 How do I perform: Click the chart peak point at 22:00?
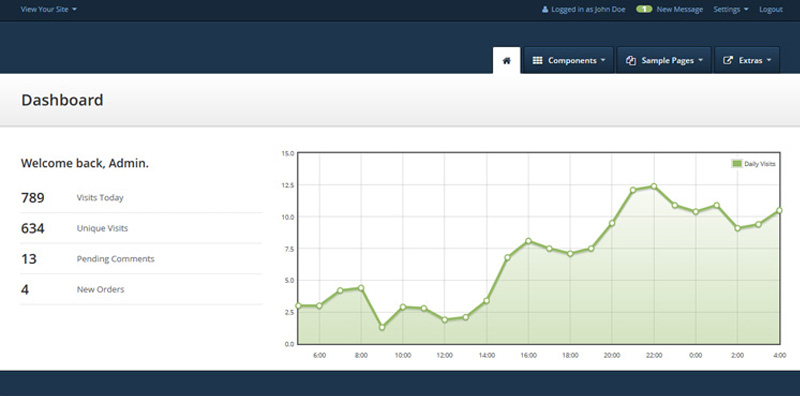point(654,186)
